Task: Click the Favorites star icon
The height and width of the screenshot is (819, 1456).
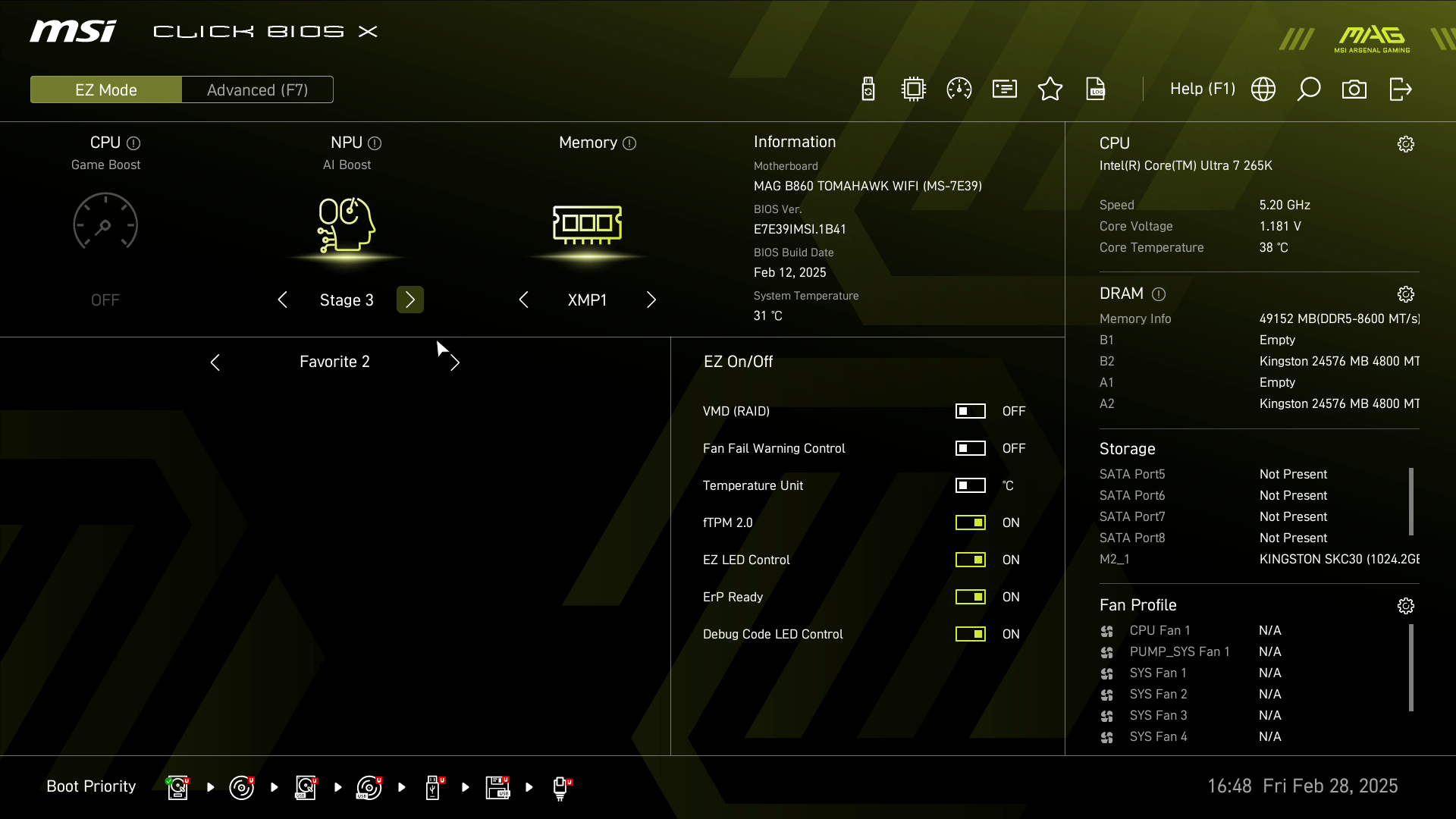Action: [x=1050, y=89]
